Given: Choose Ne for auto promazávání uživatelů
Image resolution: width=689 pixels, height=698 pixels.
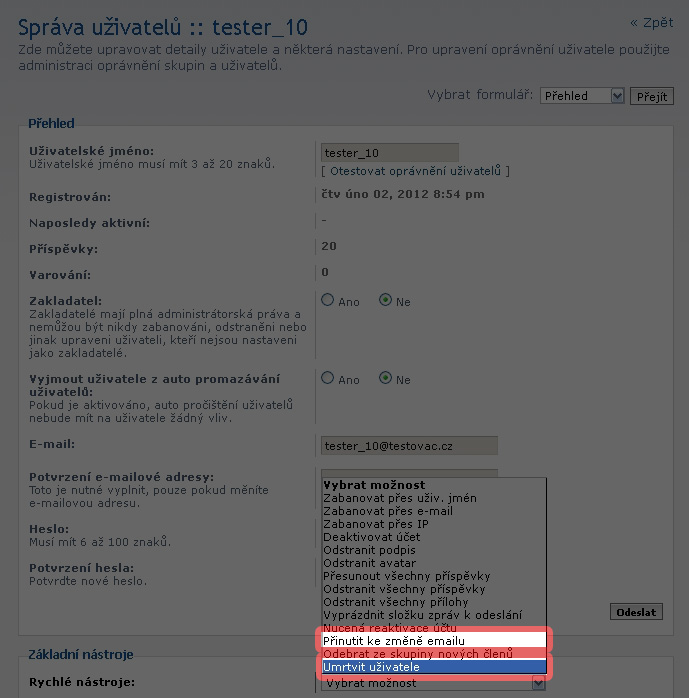Looking at the screenshot, I should click(385, 378).
